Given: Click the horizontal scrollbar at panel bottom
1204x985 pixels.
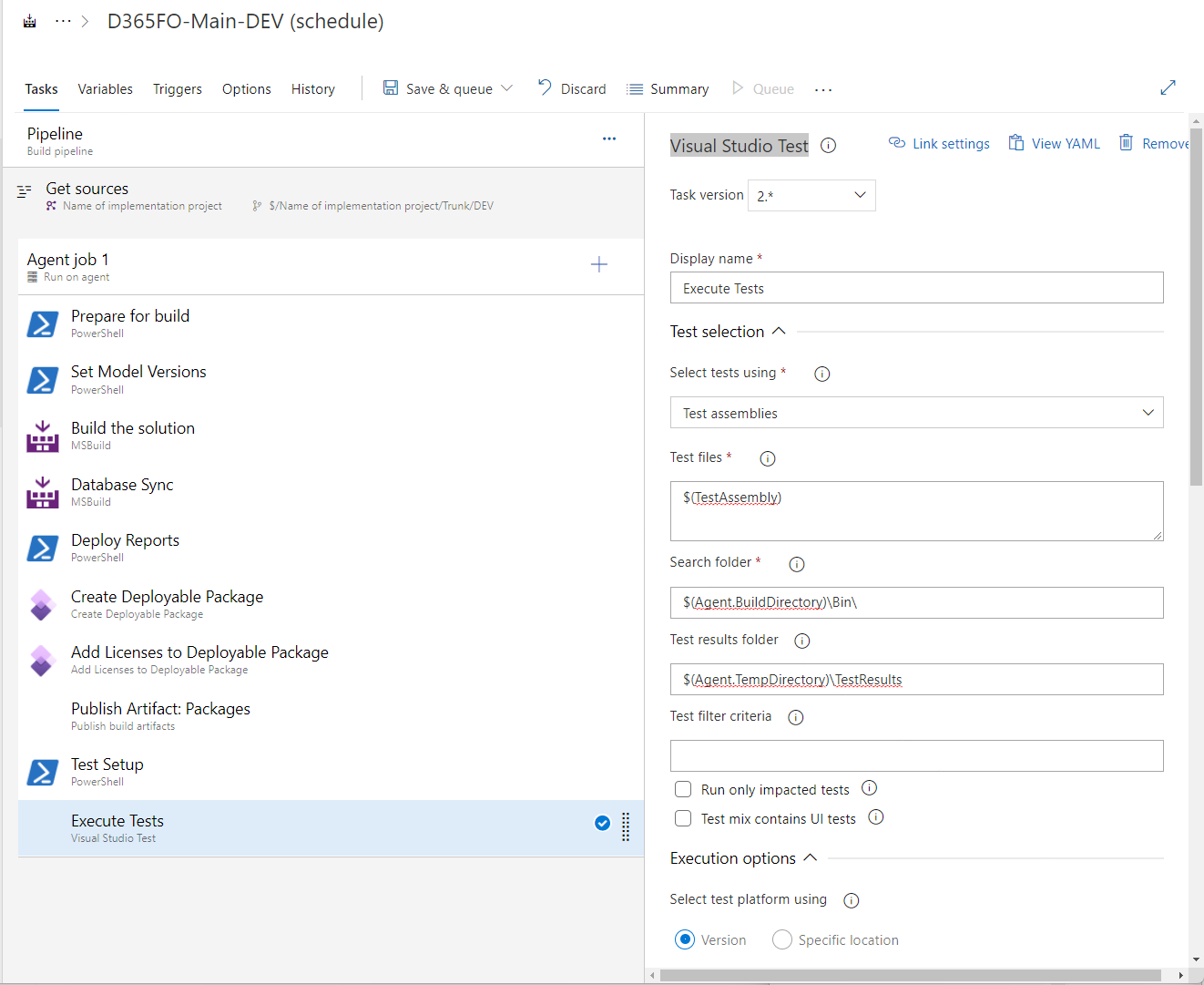Looking at the screenshot, I should point(911,975).
